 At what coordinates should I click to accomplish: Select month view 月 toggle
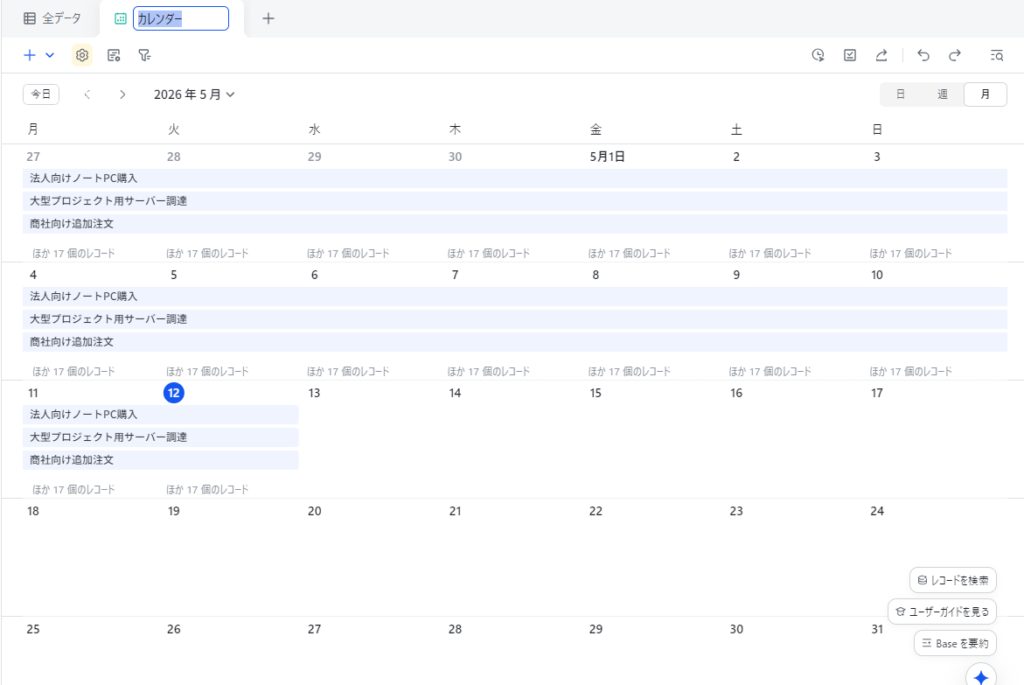point(985,95)
